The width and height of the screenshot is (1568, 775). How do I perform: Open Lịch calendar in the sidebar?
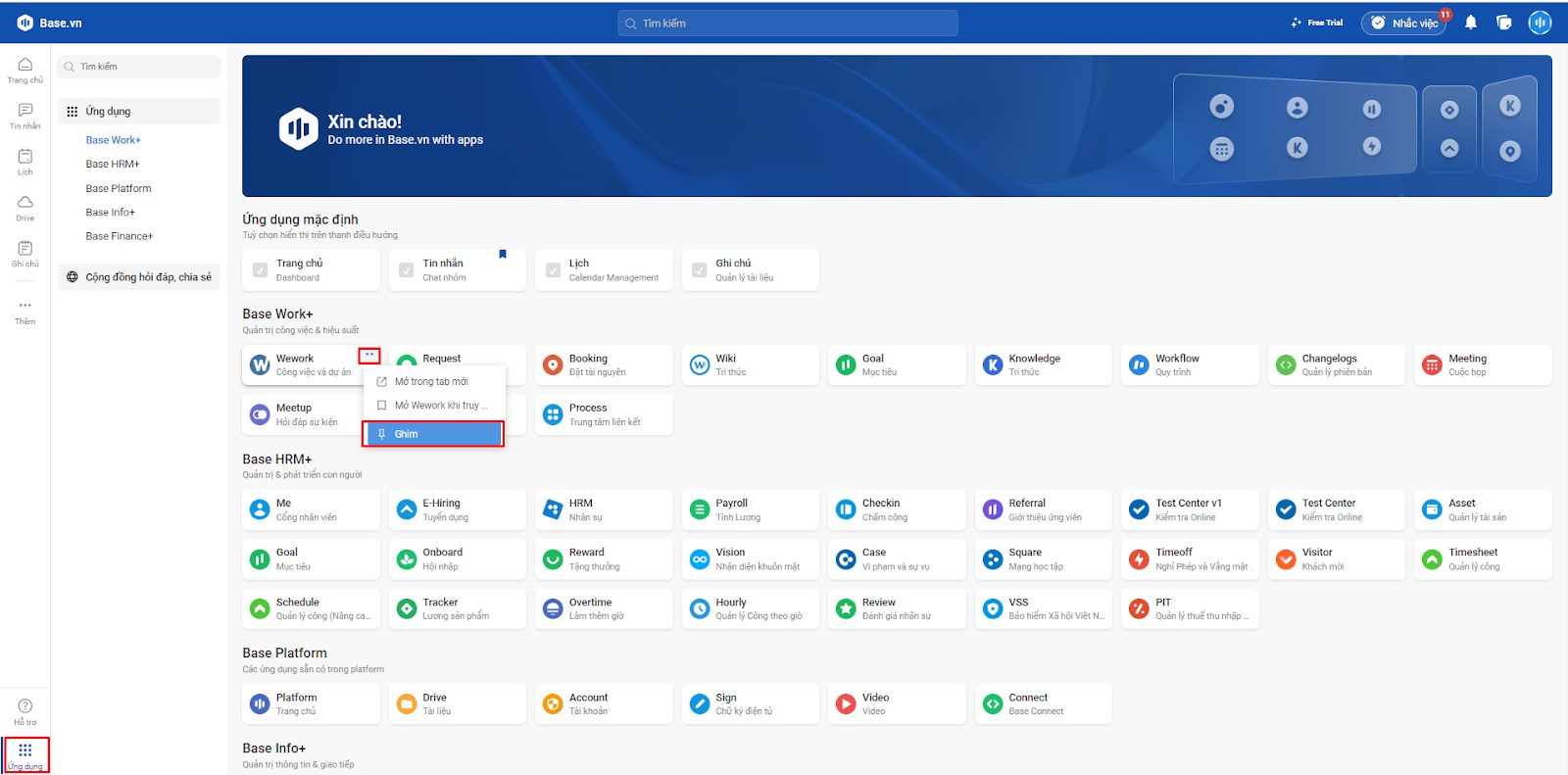tap(24, 163)
